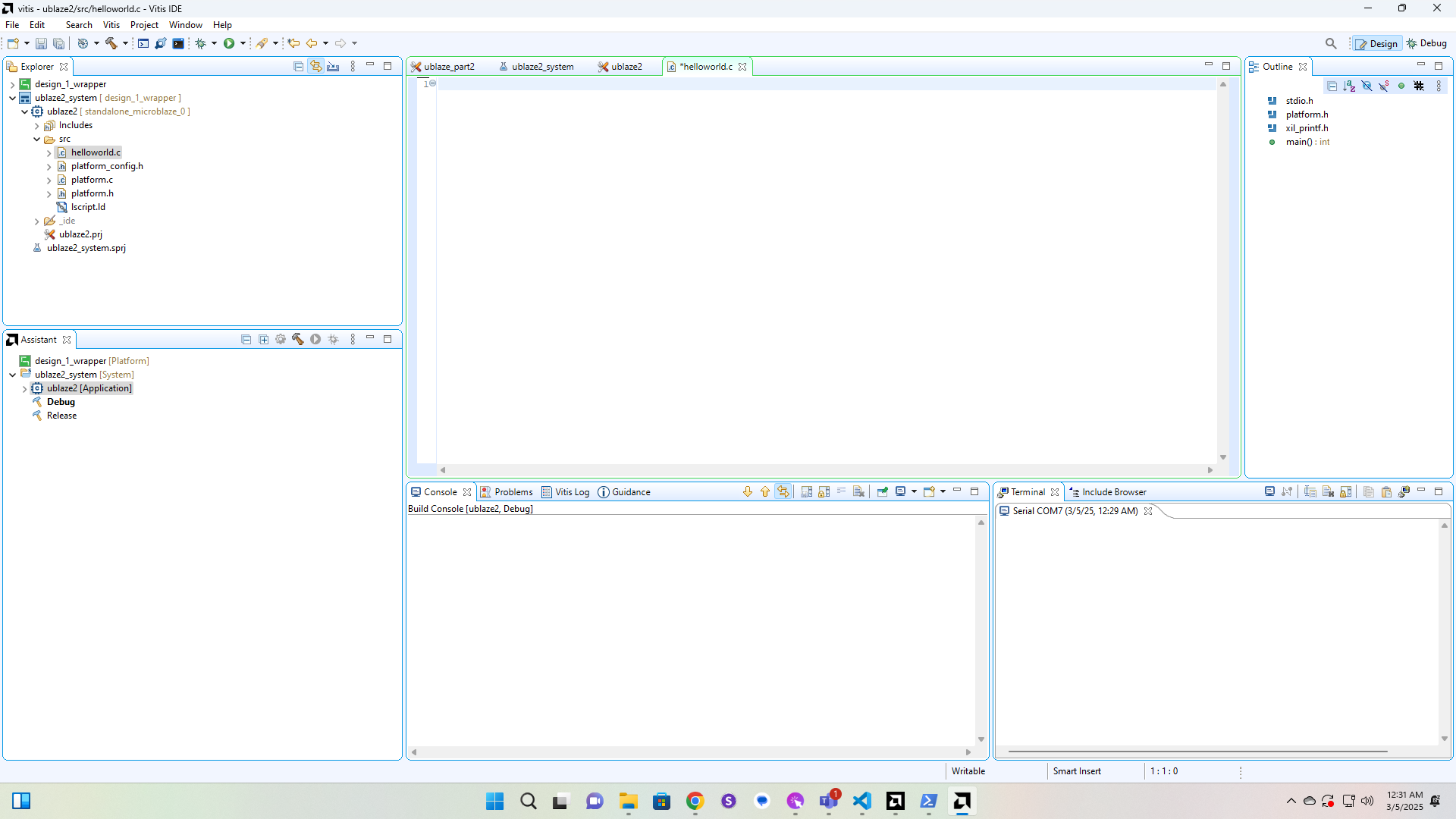Switch to the Debug perspective

pyautogui.click(x=1426, y=43)
